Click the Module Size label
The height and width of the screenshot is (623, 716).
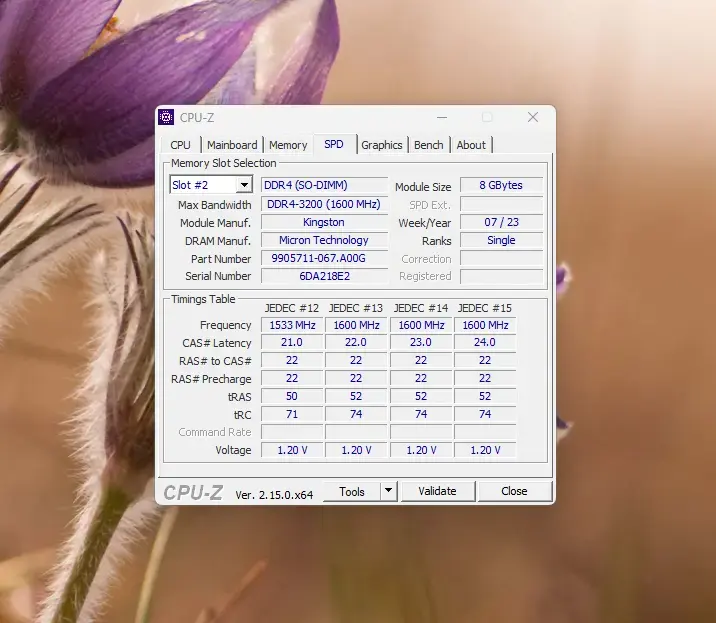click(x=423, y=187)
